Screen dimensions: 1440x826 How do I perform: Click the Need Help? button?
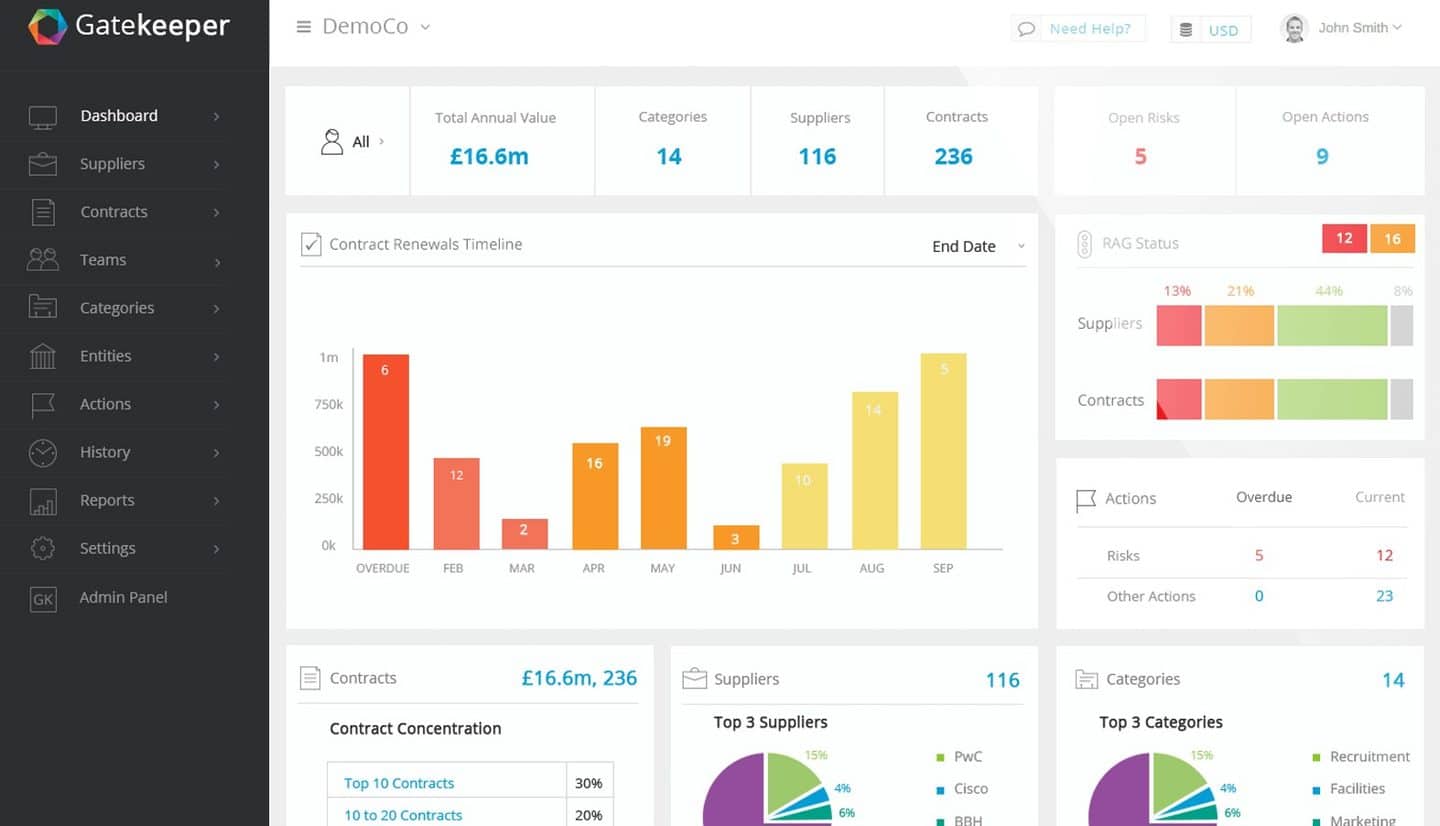click(x=1078, y=29)
